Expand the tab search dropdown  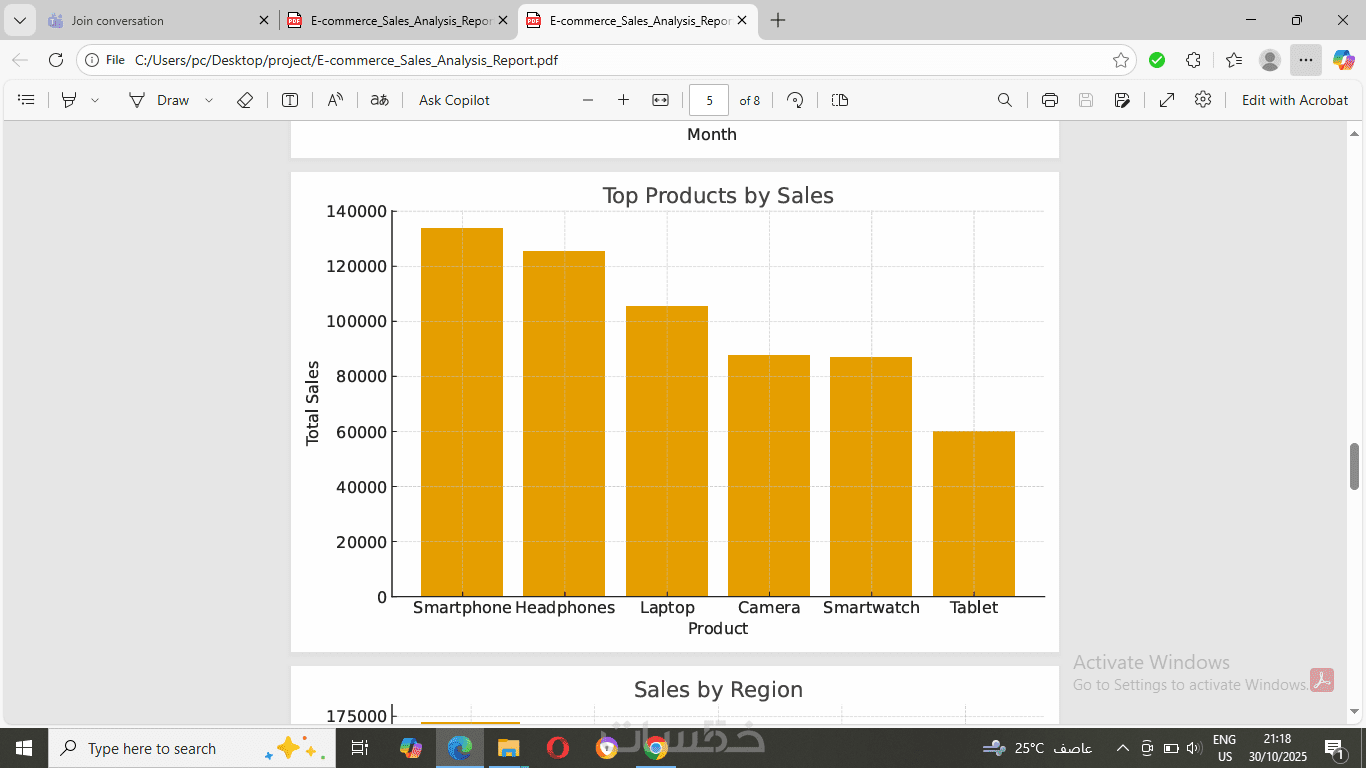tap(19, 20)
